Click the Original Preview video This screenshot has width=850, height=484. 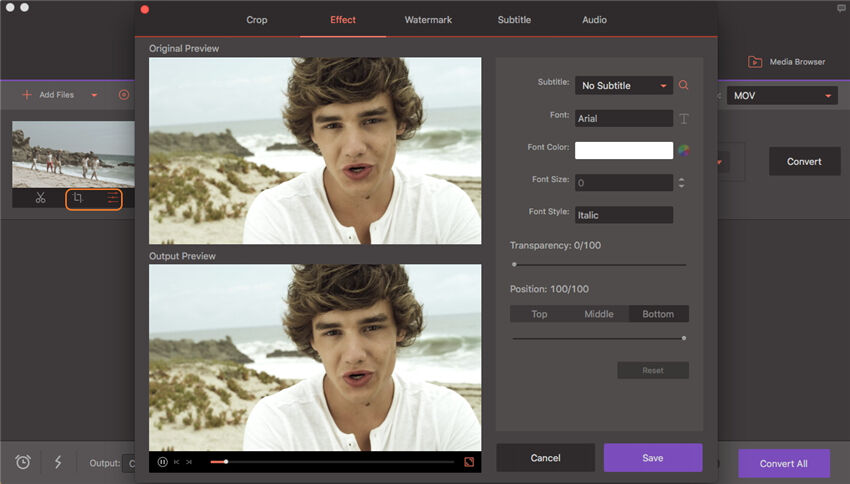click(315, 151)
